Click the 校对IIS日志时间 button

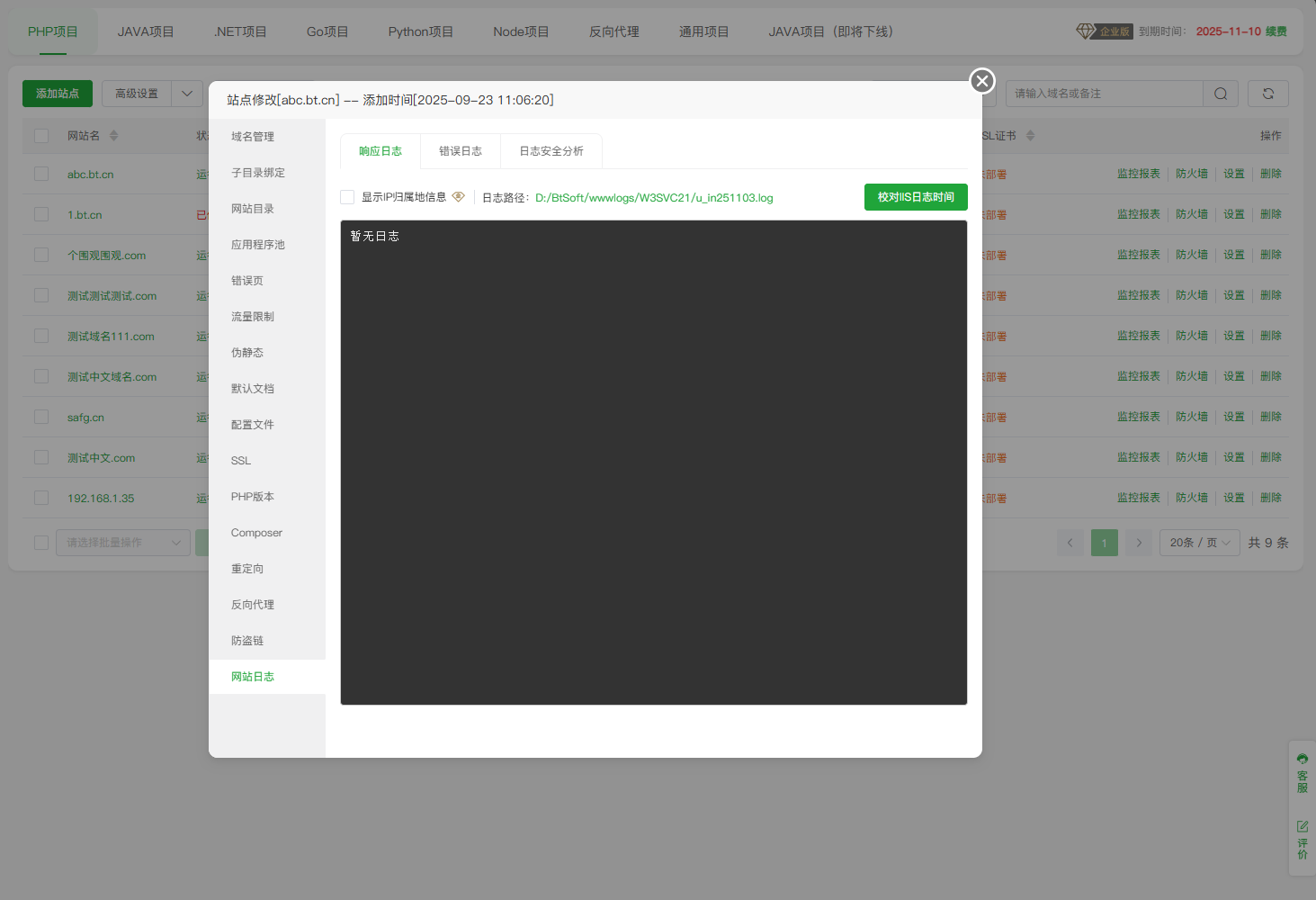916,196
